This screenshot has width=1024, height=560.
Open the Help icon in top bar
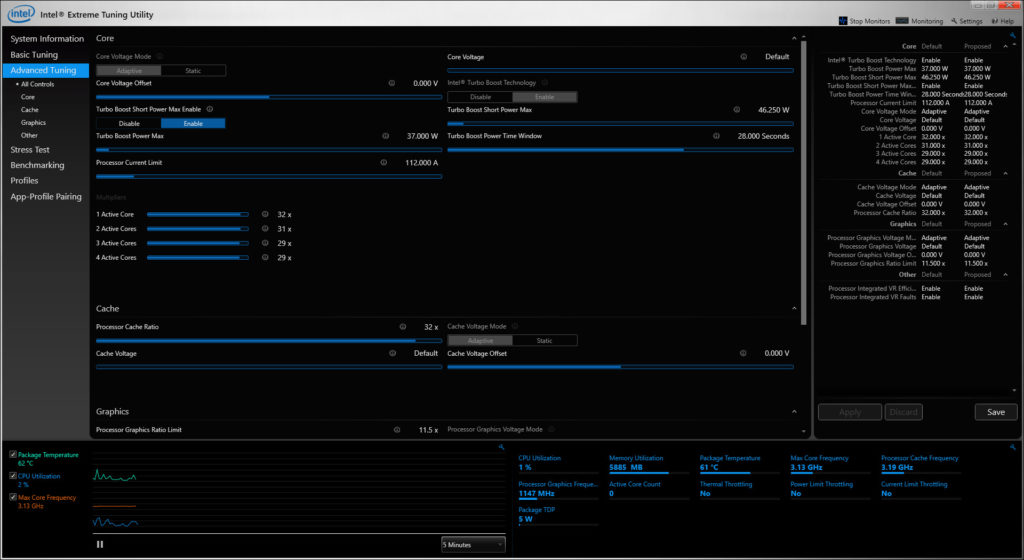tap(995, 21)
